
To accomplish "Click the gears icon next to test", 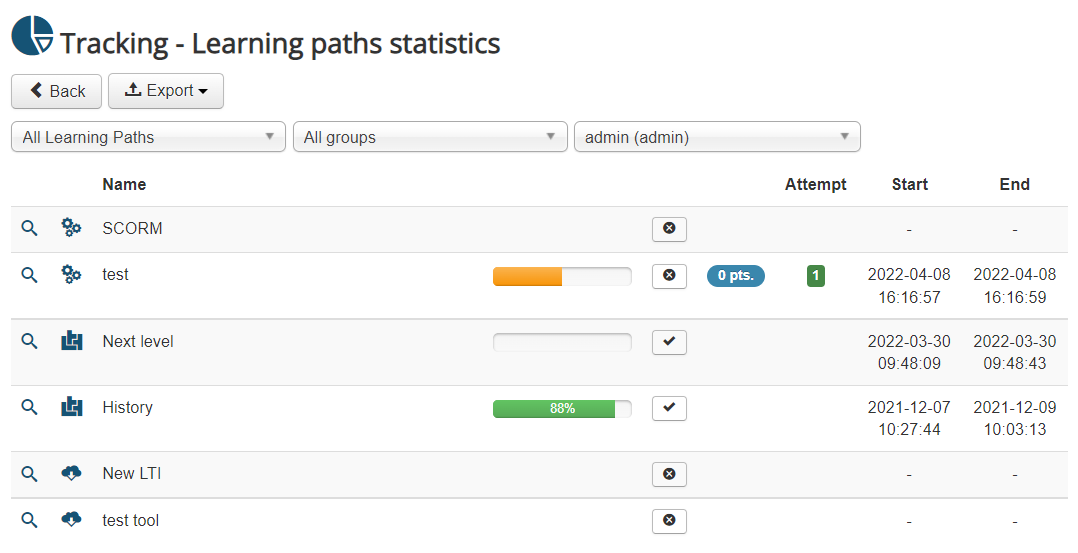I will click(x=71, y=274).
